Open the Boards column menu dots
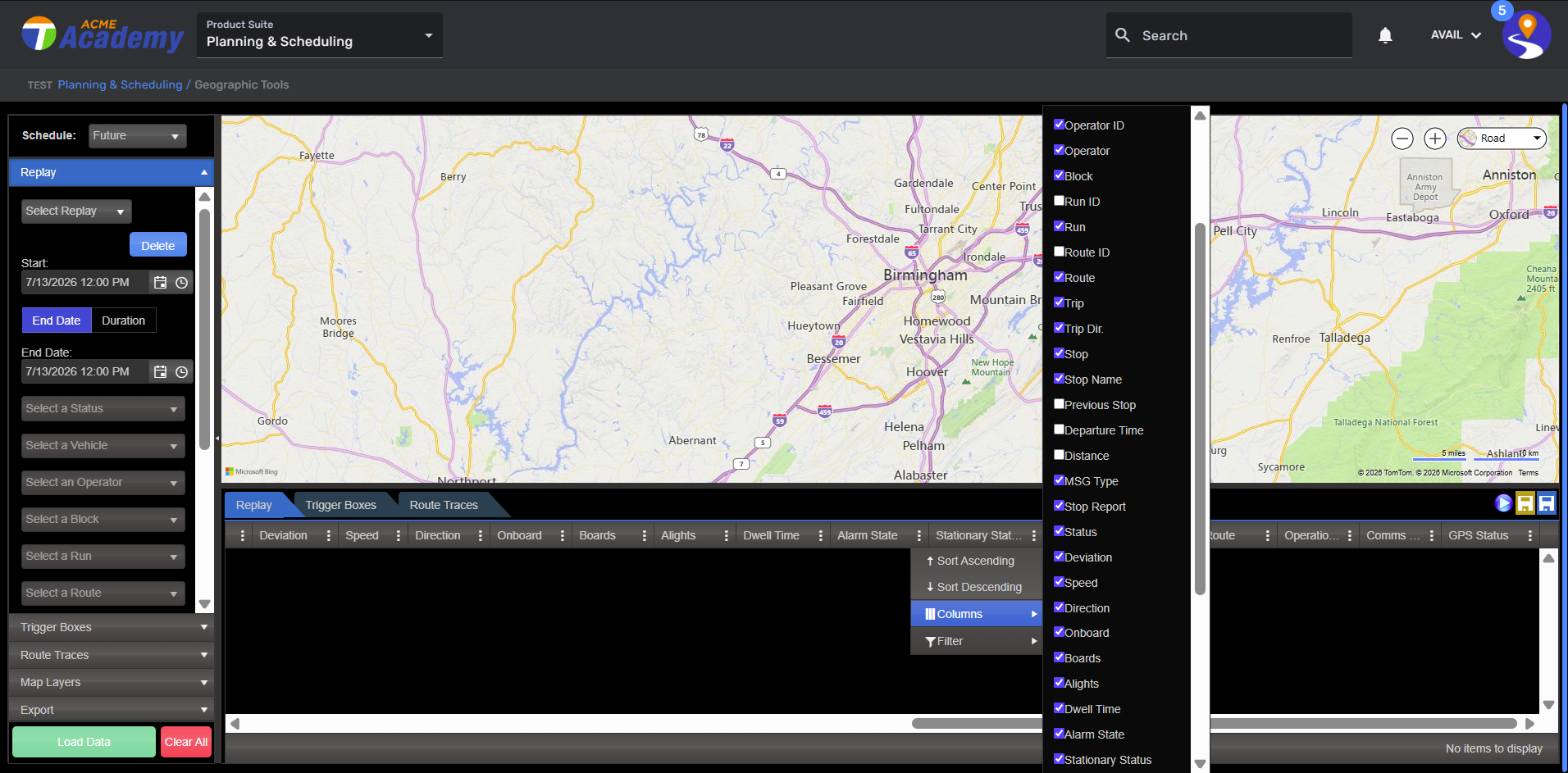This screenshot has height=773, width=1568. tap(645, 535)
